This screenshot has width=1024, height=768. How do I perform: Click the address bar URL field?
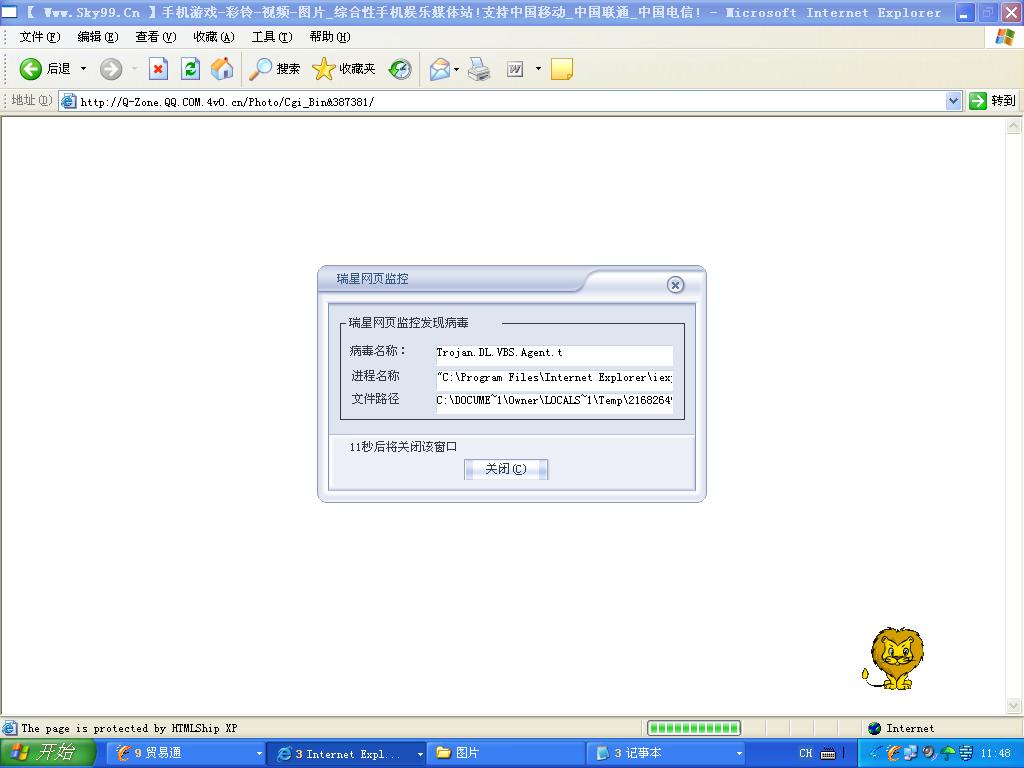509,101
